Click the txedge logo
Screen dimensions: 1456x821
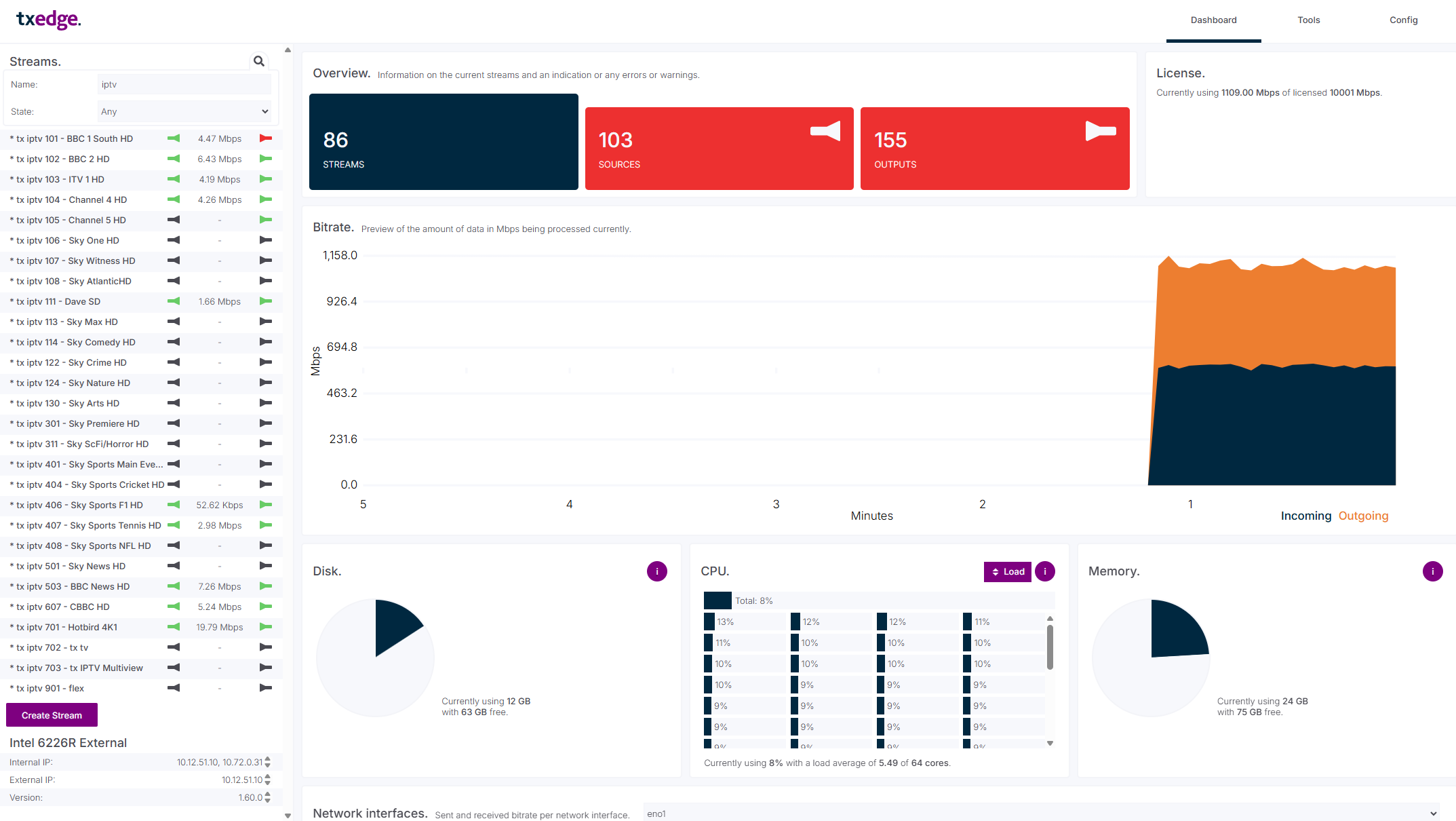point(48,20)
